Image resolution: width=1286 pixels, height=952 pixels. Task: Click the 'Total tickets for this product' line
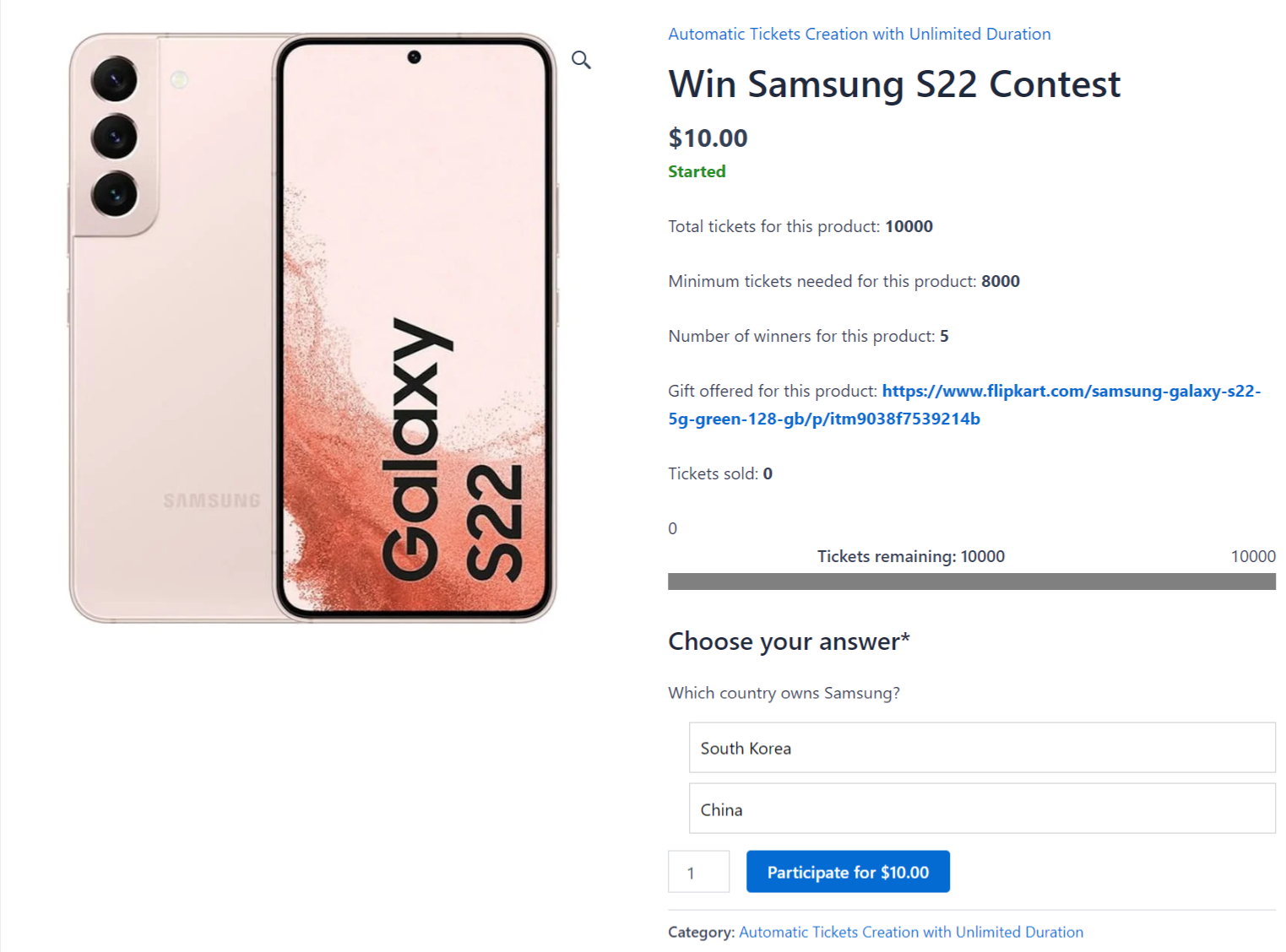tap(800, 226)
